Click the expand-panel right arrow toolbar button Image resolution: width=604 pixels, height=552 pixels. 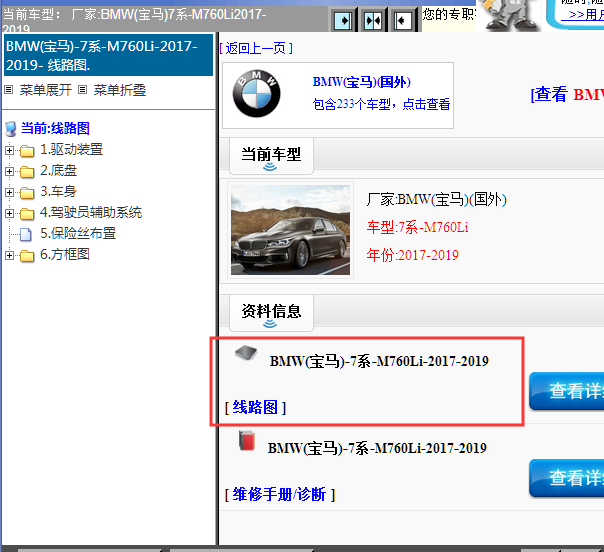[343, 20]
